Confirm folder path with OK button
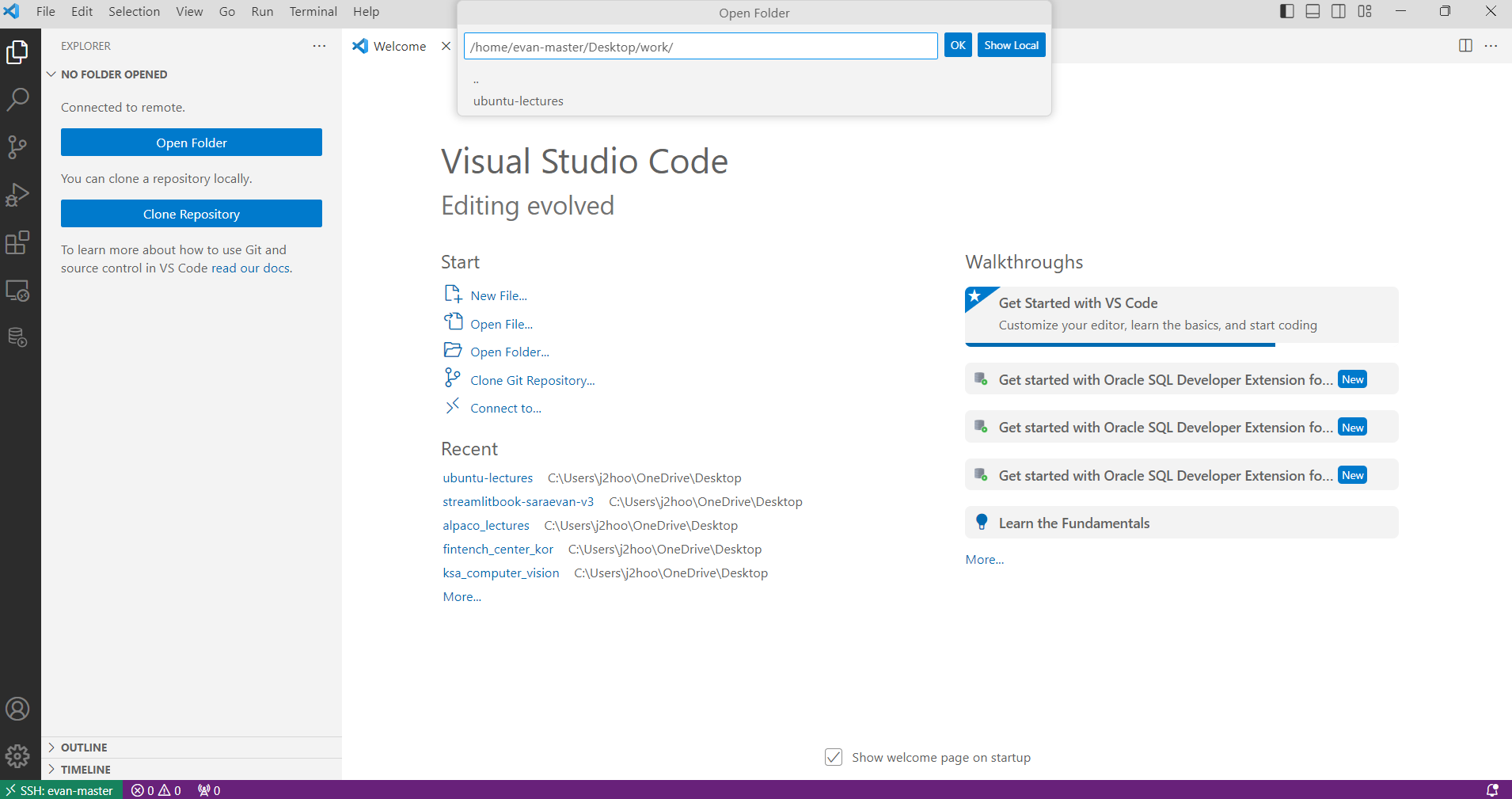1512x799 pixels. (958, 45)
